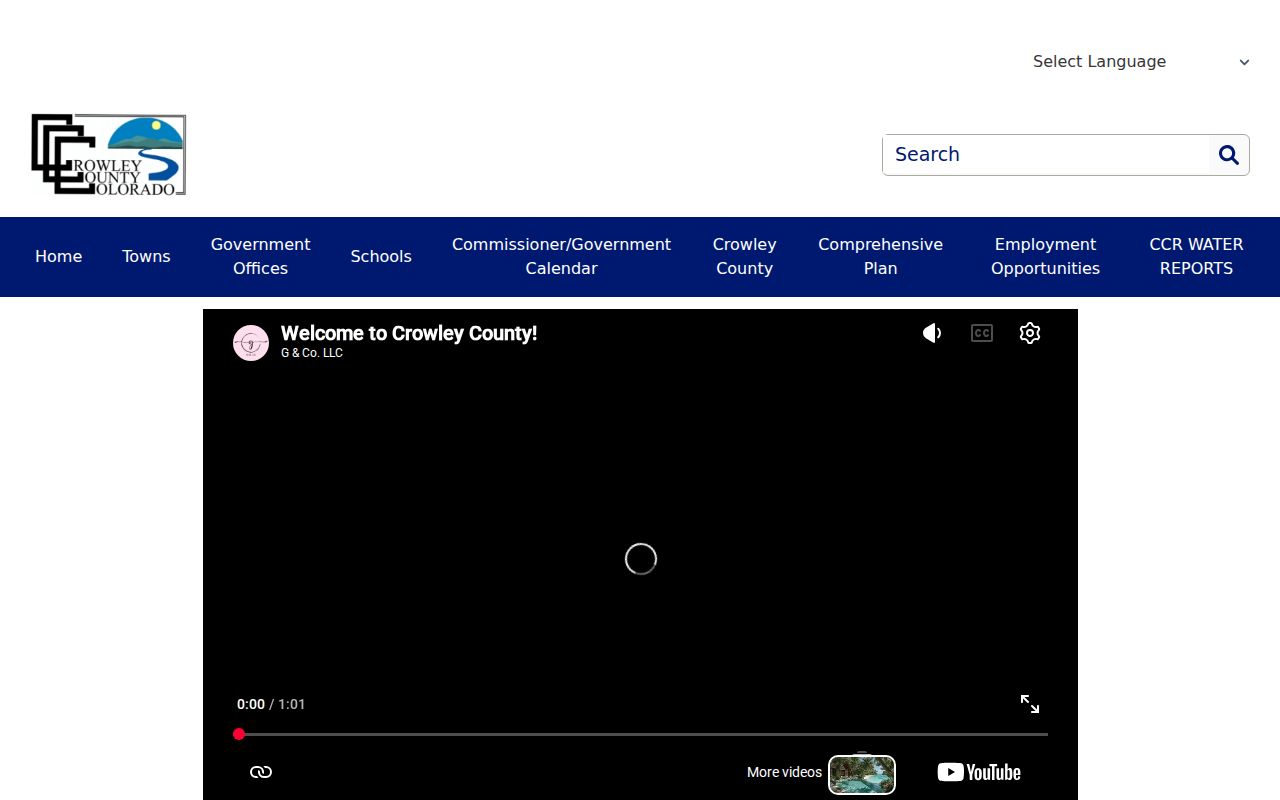
Task: Click inside the Search input field
Action: click(x=1046, y=155)
